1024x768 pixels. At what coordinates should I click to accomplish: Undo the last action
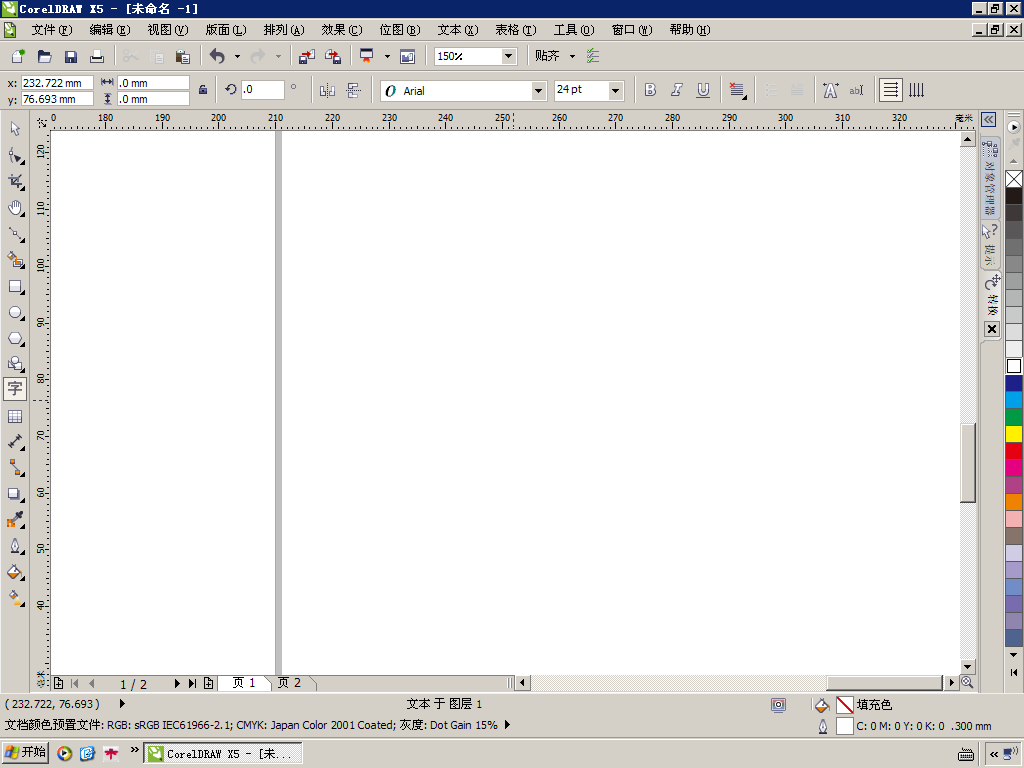217,56
